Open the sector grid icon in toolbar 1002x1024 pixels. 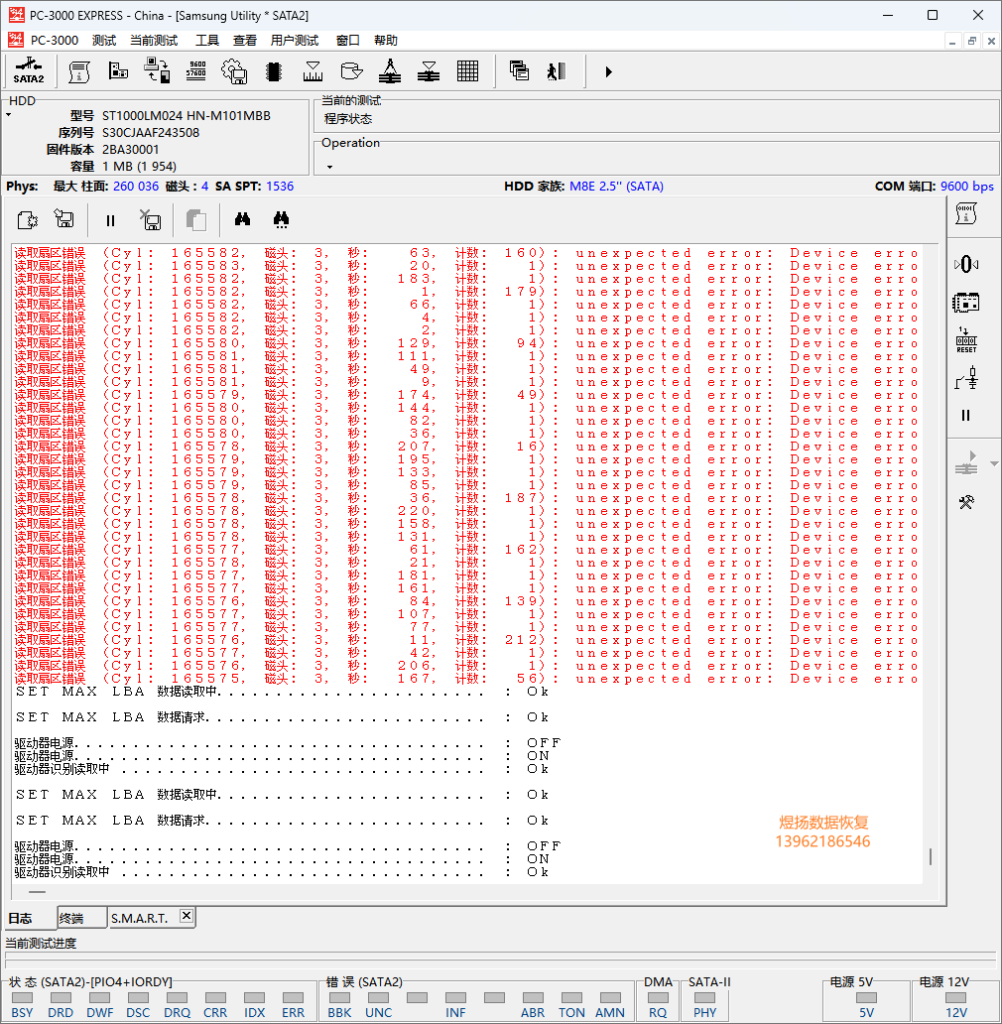[468, 71]
